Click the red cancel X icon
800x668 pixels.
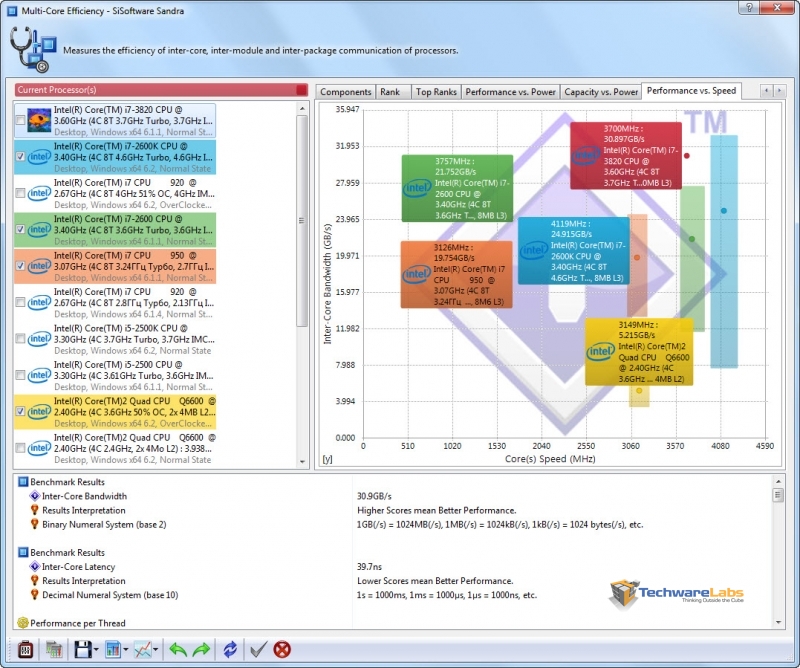282,649
